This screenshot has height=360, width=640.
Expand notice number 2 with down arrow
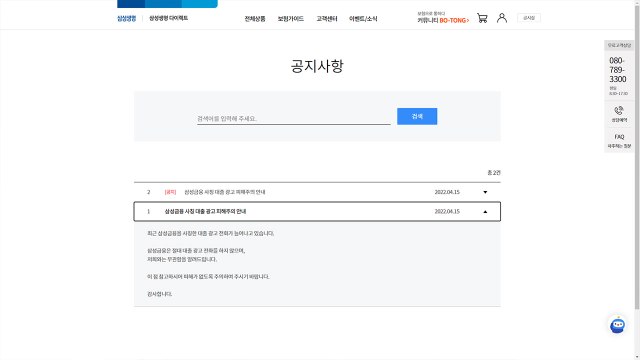(485, 192)
